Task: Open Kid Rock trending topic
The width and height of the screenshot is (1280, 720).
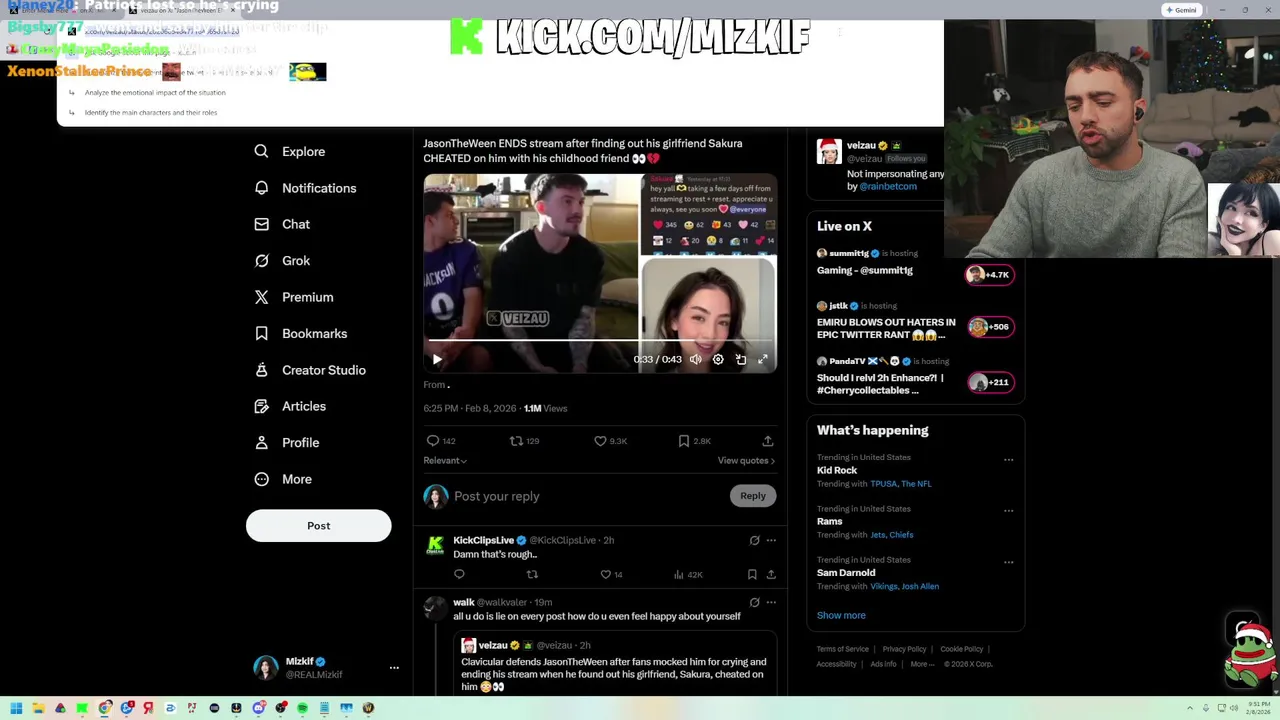Action: [837, 470]
